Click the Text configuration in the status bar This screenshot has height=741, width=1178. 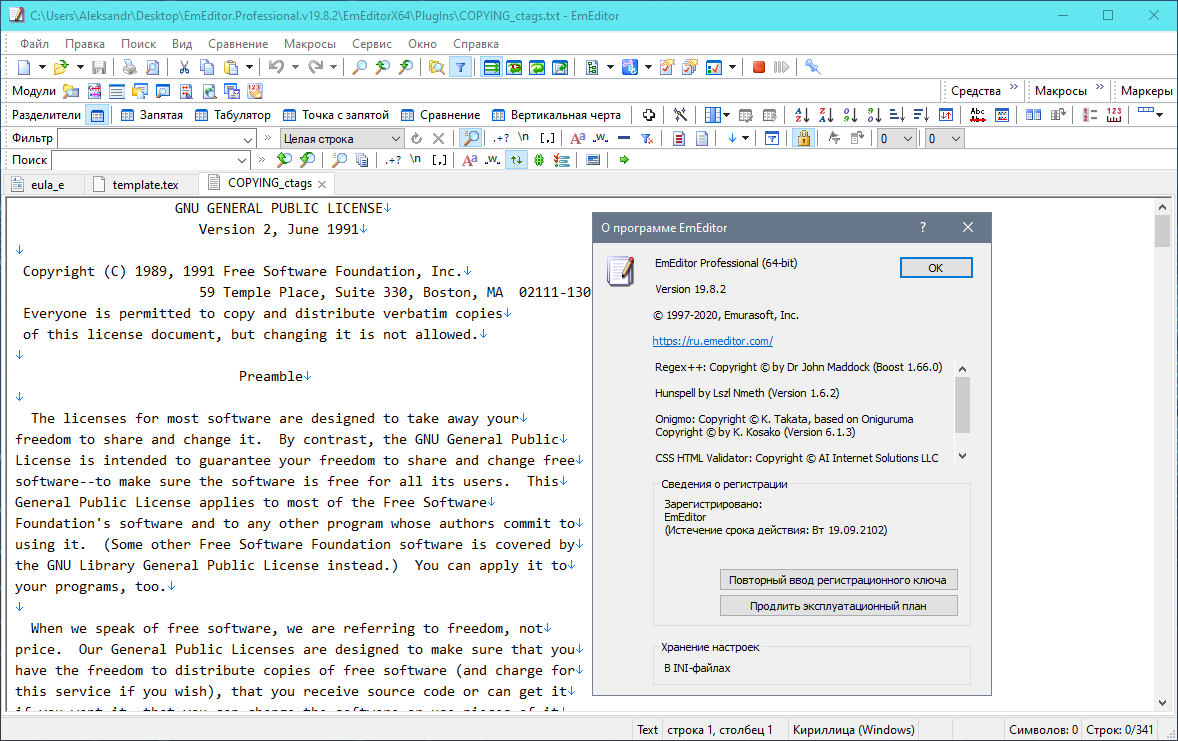648,730
